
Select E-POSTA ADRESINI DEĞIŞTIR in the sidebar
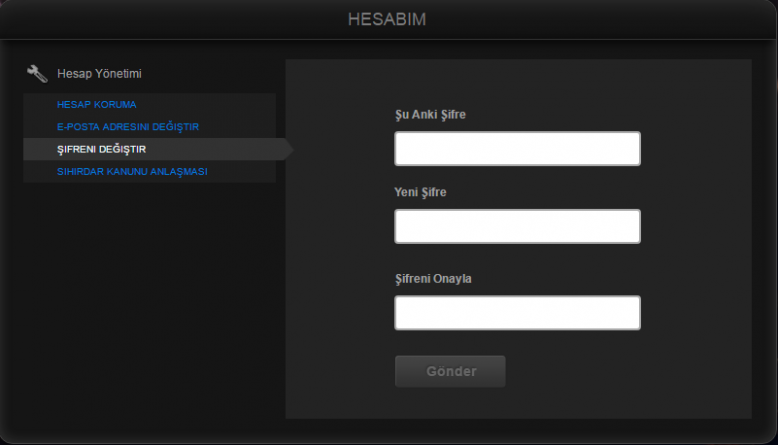(x=128, y=127)
